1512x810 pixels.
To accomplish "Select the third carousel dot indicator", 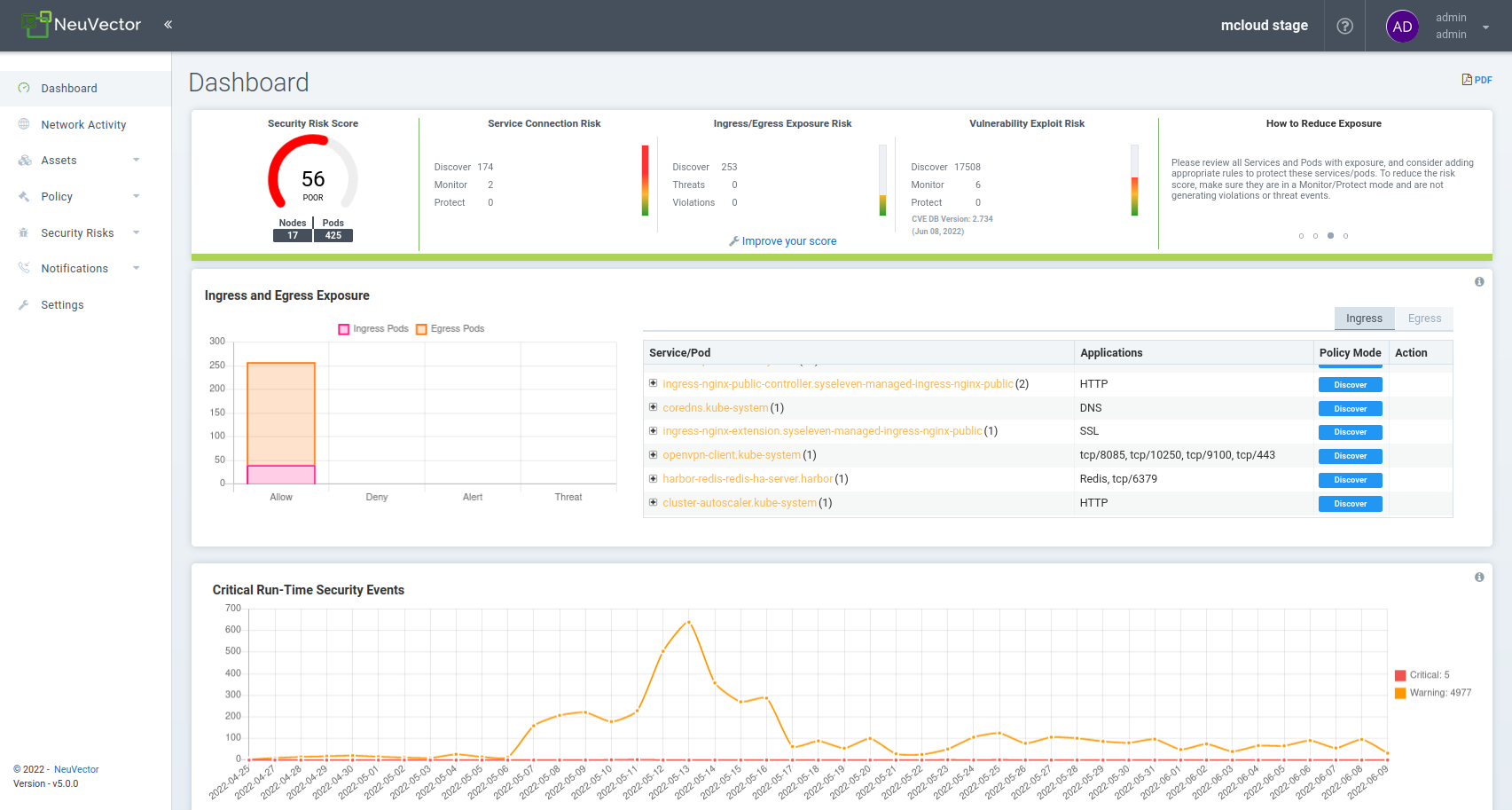I will [x=1330, y=236].
